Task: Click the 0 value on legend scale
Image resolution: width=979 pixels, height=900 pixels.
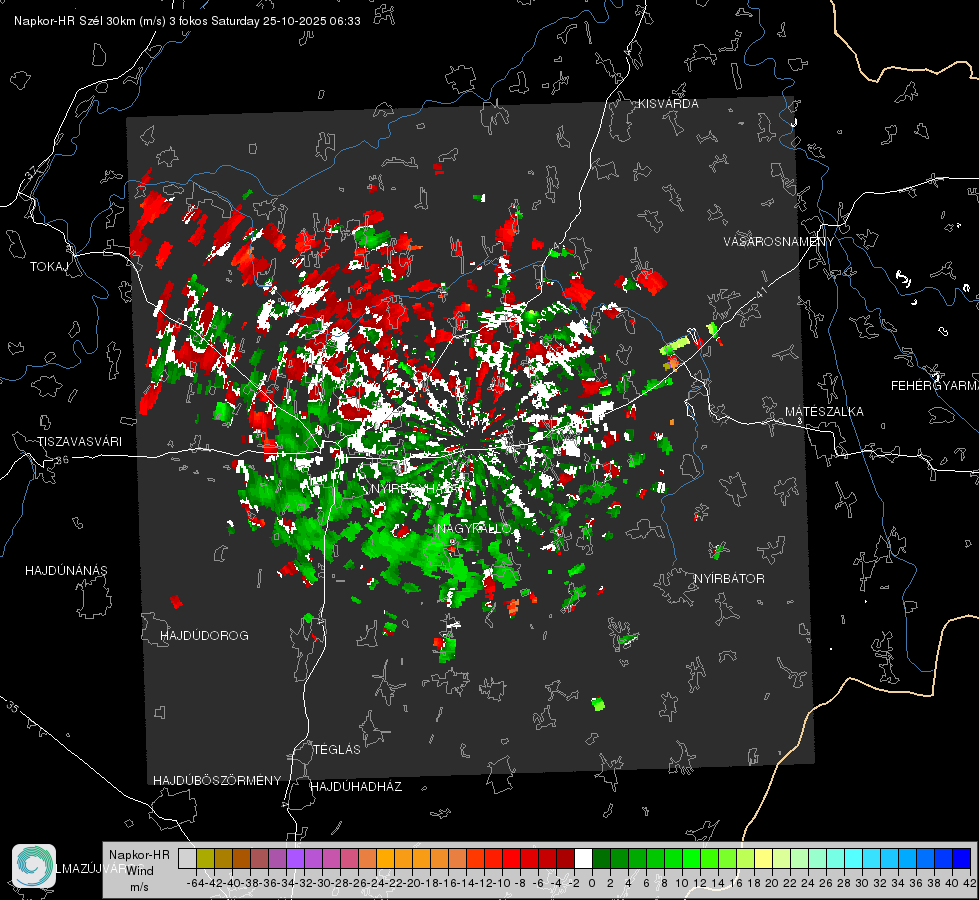Action: pyautogui.click(x=592, y=883)
